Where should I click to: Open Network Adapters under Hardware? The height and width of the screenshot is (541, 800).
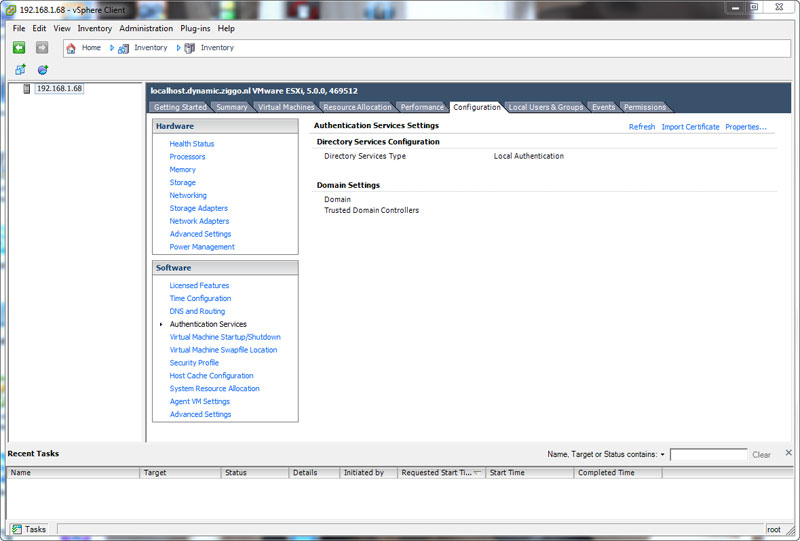click(x=199, y=221)
